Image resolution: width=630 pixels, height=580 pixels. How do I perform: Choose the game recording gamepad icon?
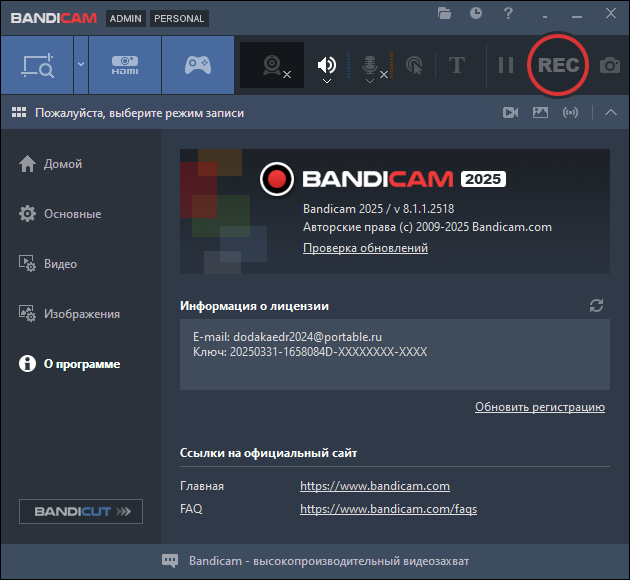198,65
